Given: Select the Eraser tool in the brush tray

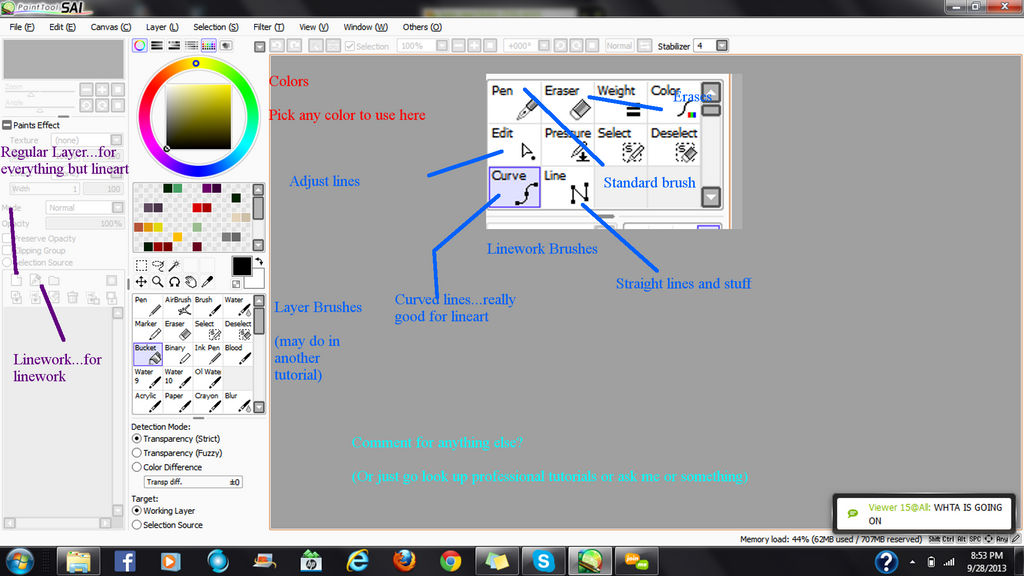Looking at the screenshot, I should coord(178,330).
